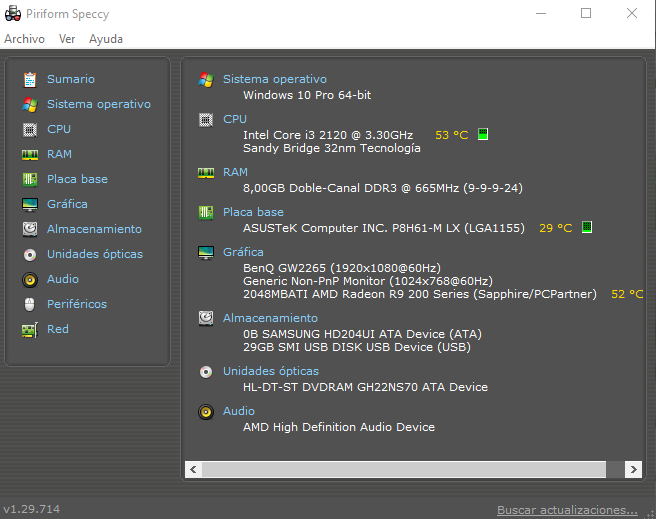Select Audio label in the sidebar
Viewport: 656px width, 519px height.
[x=63, y=279]
